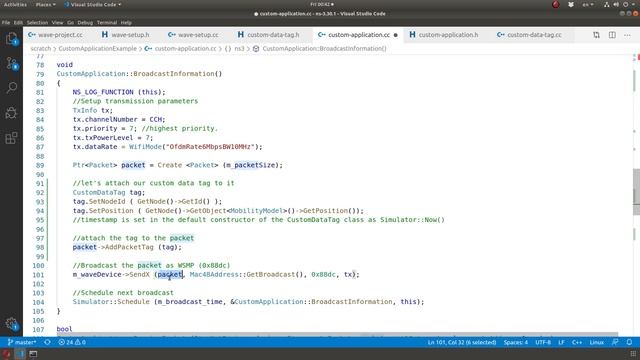
Task: Open the Debug view in the activity bar
Action: pyautogui.click(x=11, y=113)
